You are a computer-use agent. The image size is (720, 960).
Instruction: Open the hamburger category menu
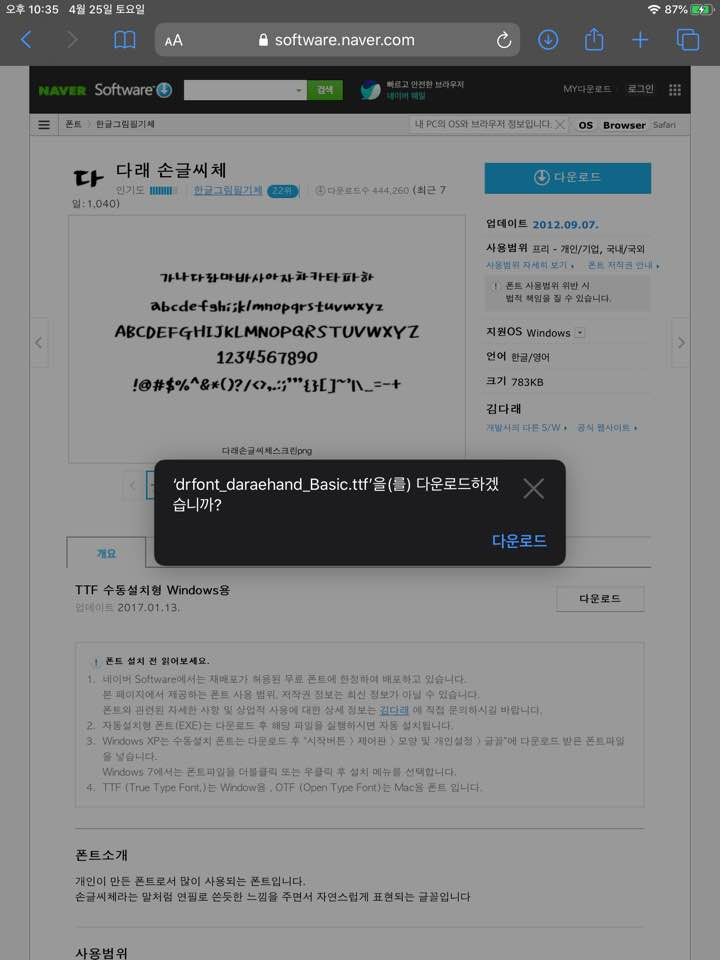pyautogui.click(x=44, y=124)
